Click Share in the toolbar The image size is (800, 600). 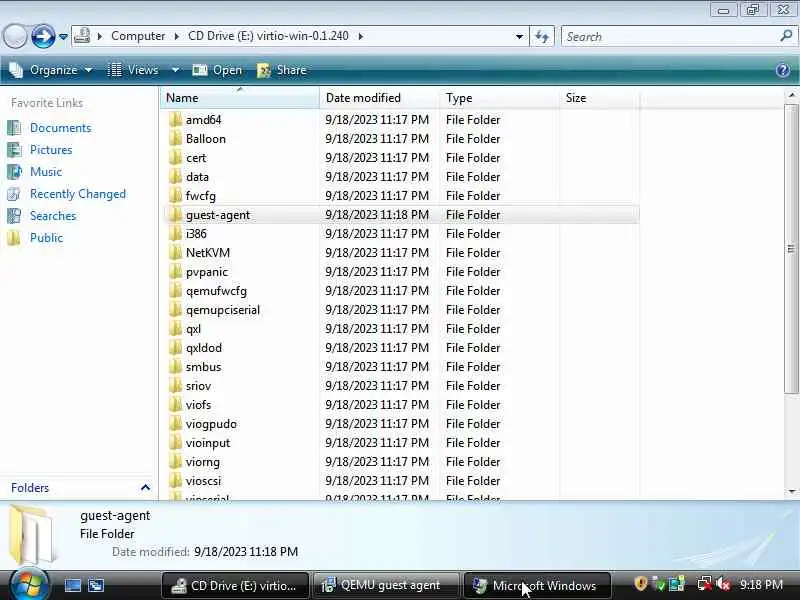tap(282, 70)
